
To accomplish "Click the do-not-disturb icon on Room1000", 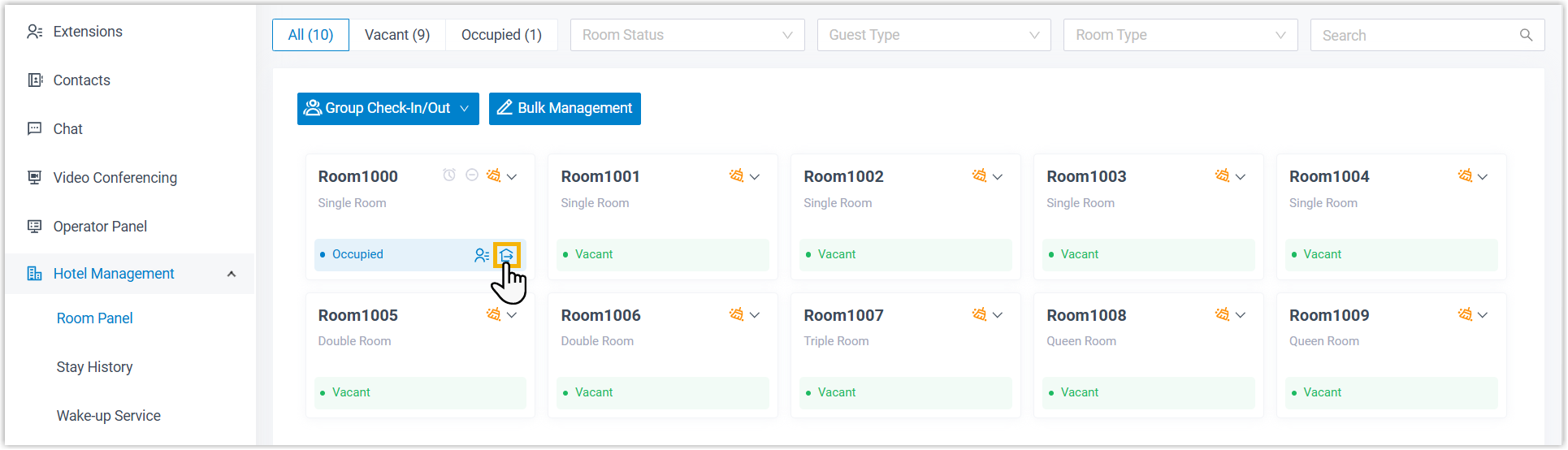I will tap(471, 175).
